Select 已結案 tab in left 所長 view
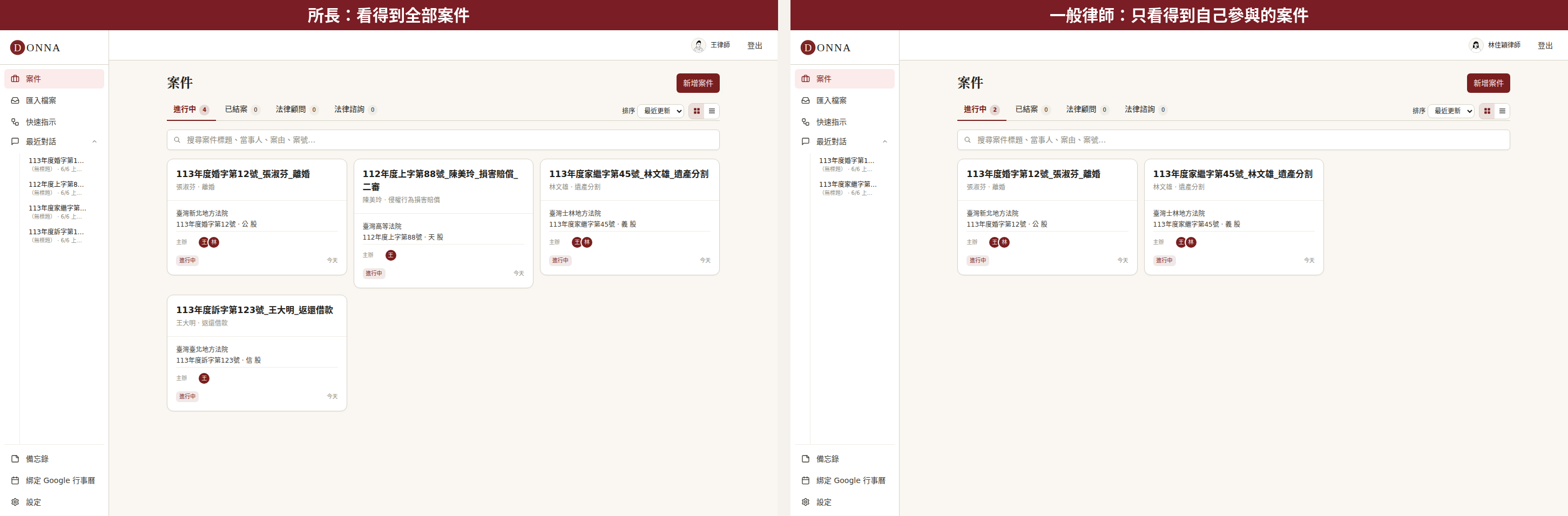 click(x=242, y=110)
